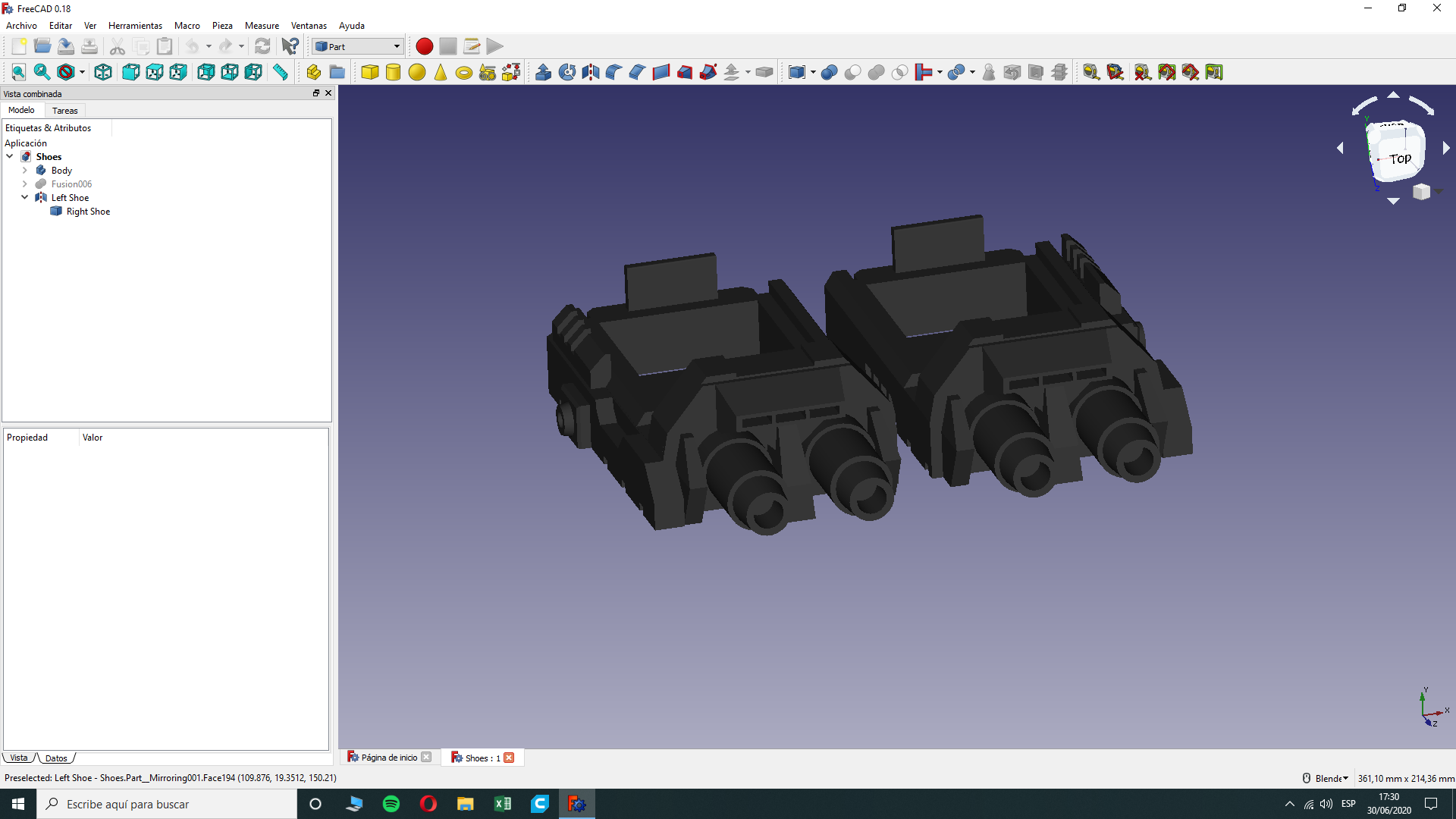Image resolution: width=1456 pixels, height=819 pixels.
Task: Click the Fillet edges tool
Action: (x=614, y=72)
